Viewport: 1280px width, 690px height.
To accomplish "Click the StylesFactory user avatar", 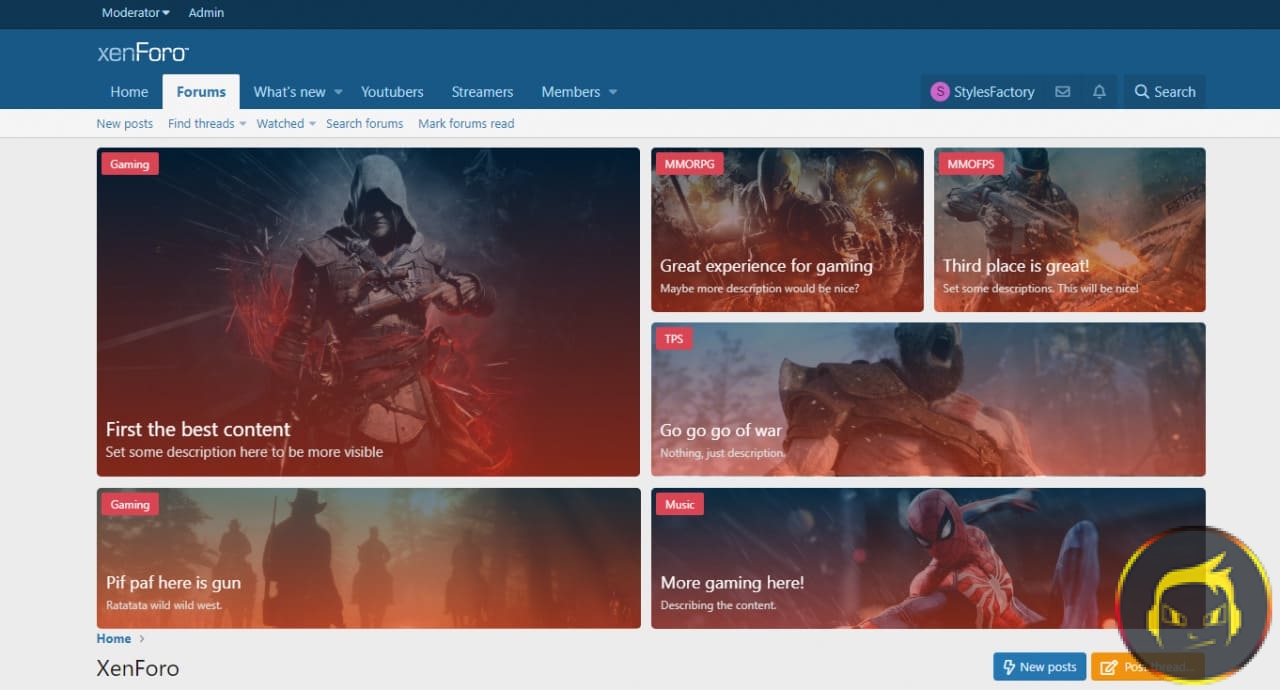I will (939, 92).
